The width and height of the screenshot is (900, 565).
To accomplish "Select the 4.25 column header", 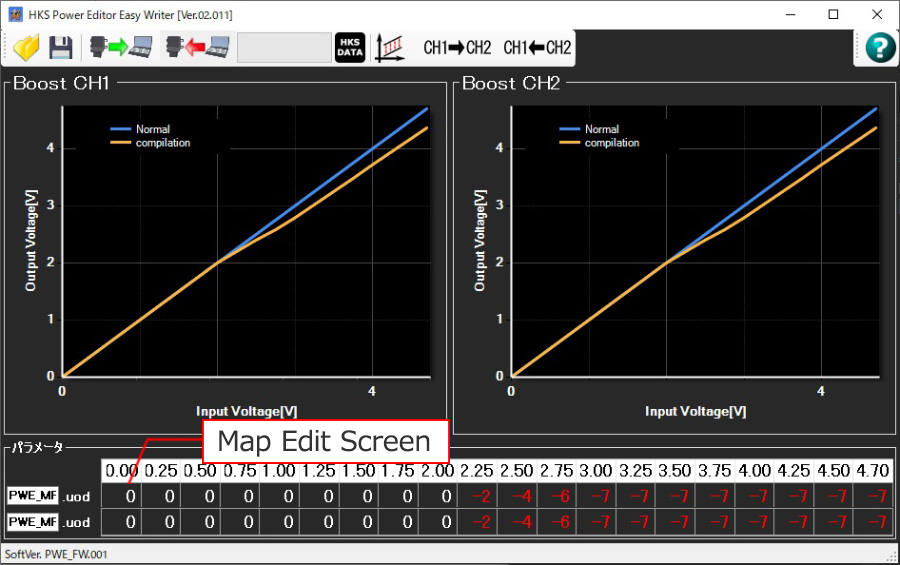I will click(794, 471).
